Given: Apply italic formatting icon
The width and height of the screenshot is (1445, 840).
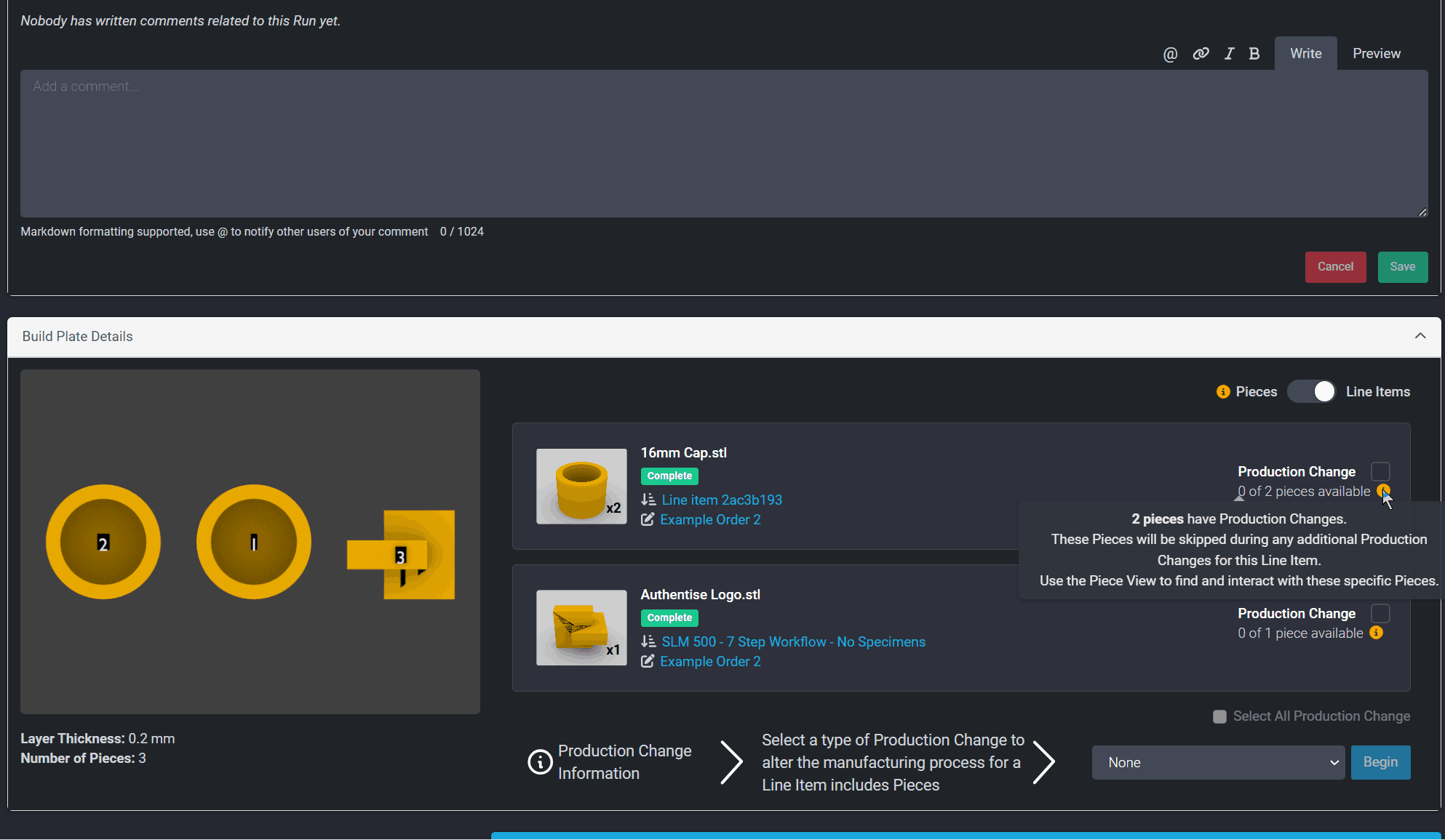Looking at the screenshot, I should (x=1229, y=54).
